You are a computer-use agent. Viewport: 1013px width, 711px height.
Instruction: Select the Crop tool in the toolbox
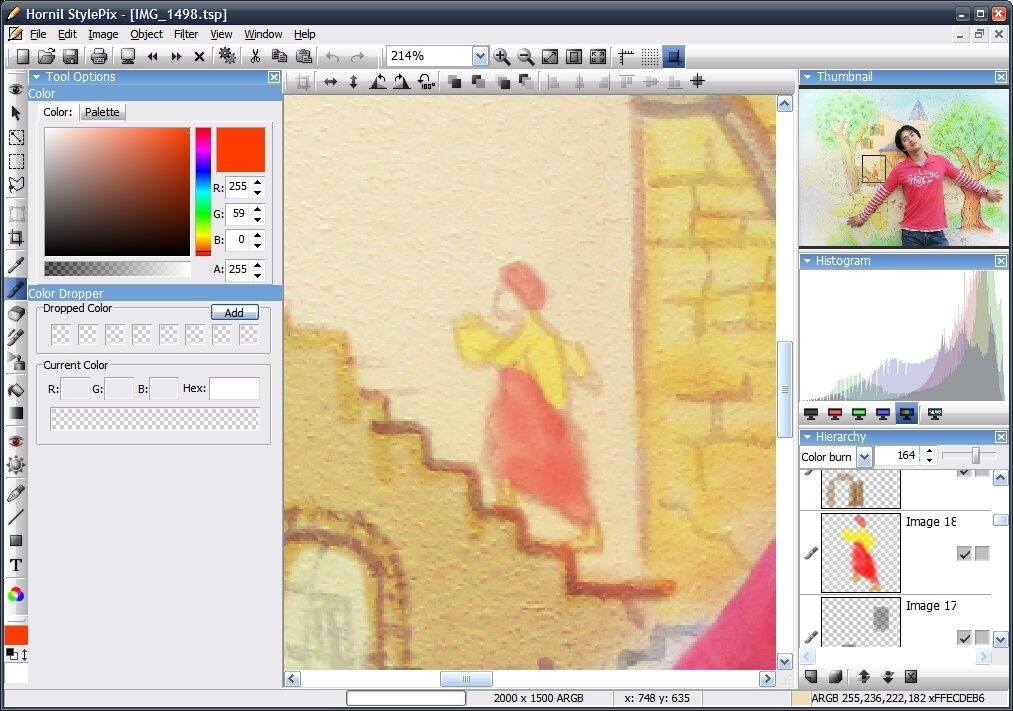coord(16,237)
